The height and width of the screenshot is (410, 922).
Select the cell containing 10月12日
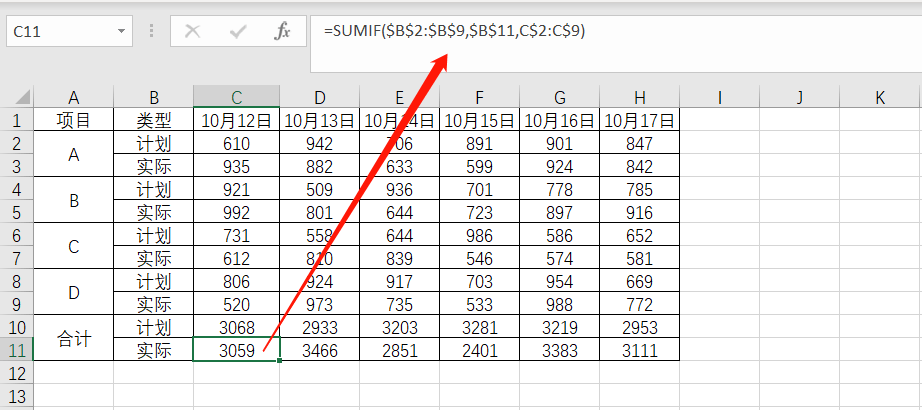coord(236,120)
